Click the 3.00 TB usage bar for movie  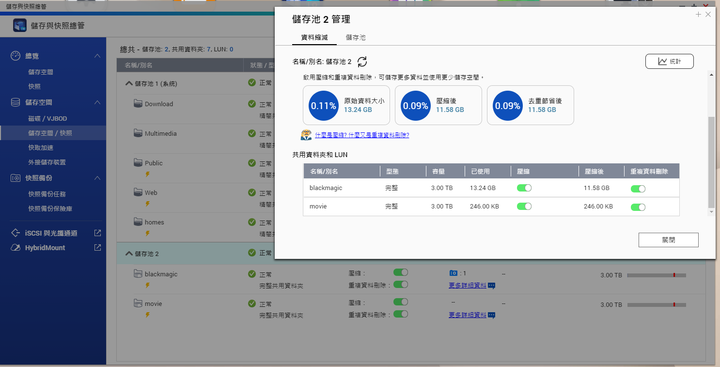[x=657, y=305]
